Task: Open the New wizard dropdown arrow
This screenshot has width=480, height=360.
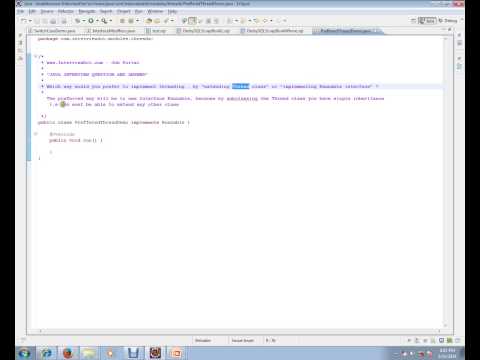Action: pyautogui.click(x=30, y=21)
